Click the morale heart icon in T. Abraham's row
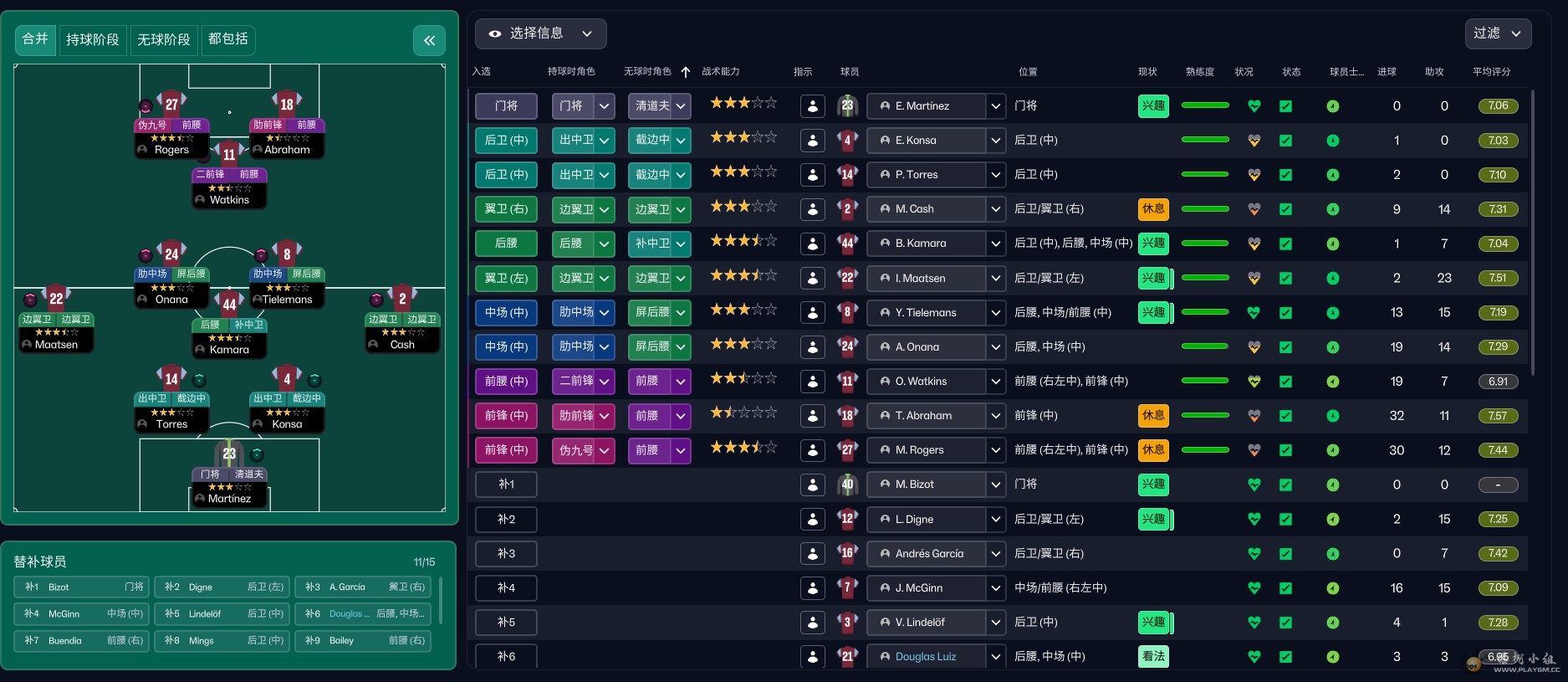The height and width of the screenshot is (682, 1568). tap(1254, 416)
